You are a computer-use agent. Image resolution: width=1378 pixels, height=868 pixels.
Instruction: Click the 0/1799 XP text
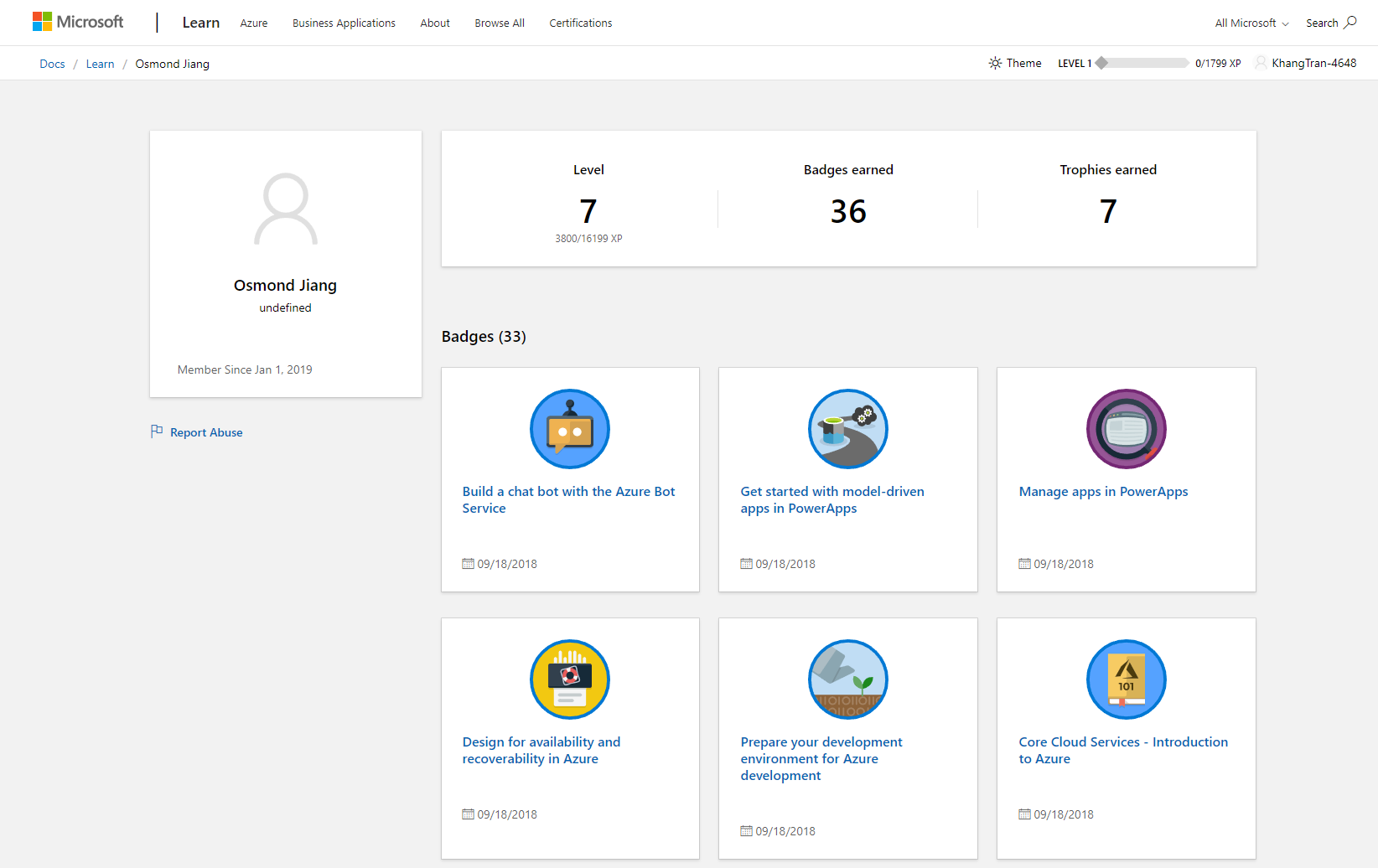pyautogui.click(x=1218, y=63)
